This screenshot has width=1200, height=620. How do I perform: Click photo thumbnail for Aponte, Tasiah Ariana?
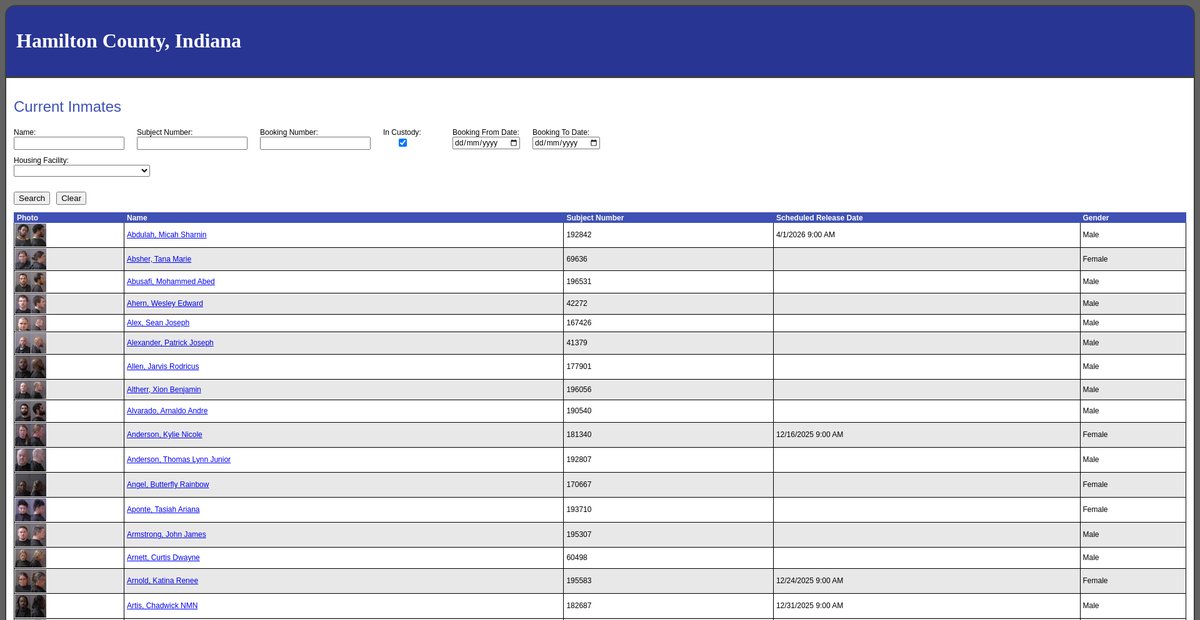pyautogui.click(x=30, y=510)
